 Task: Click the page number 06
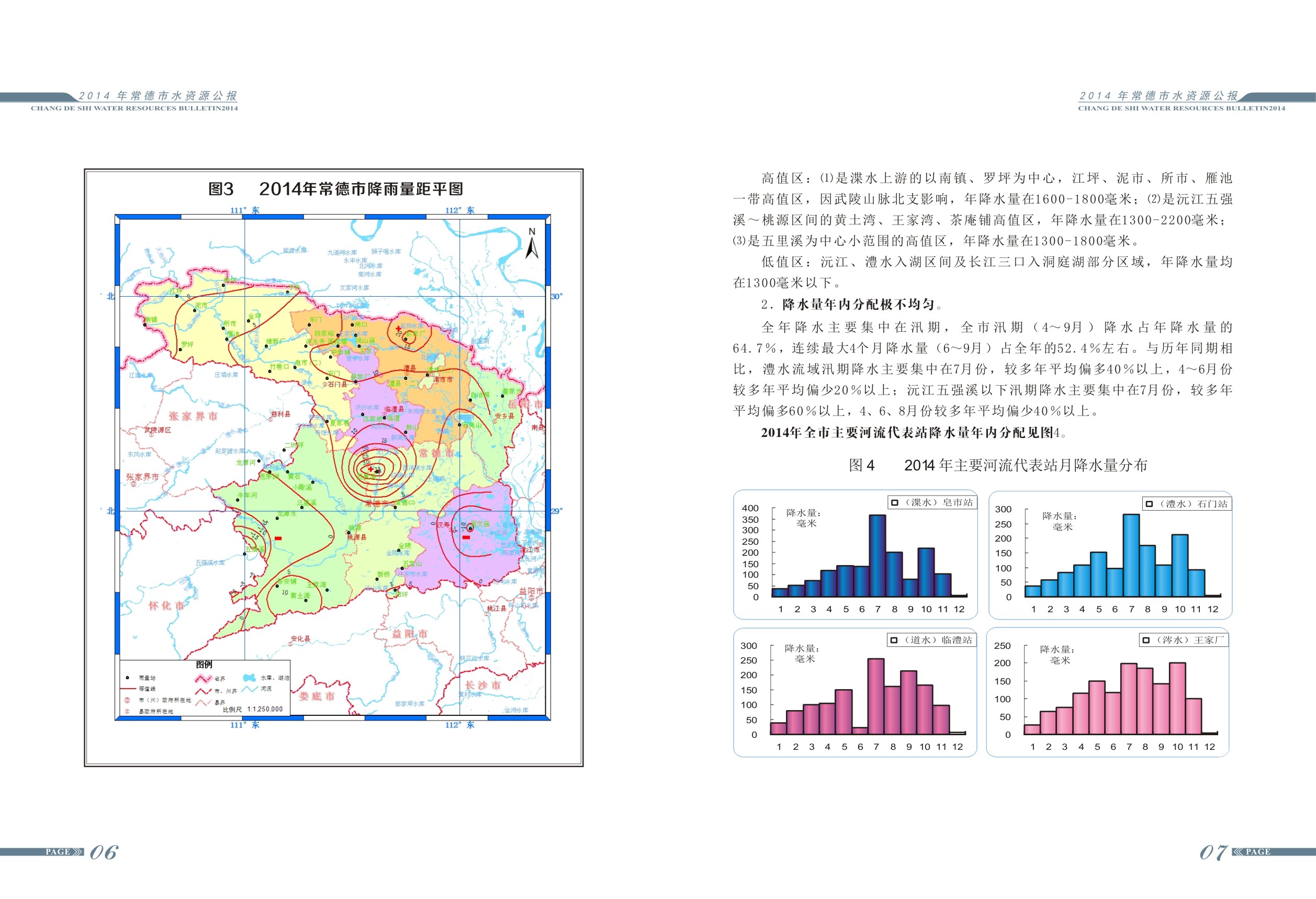tap(104, 852)
